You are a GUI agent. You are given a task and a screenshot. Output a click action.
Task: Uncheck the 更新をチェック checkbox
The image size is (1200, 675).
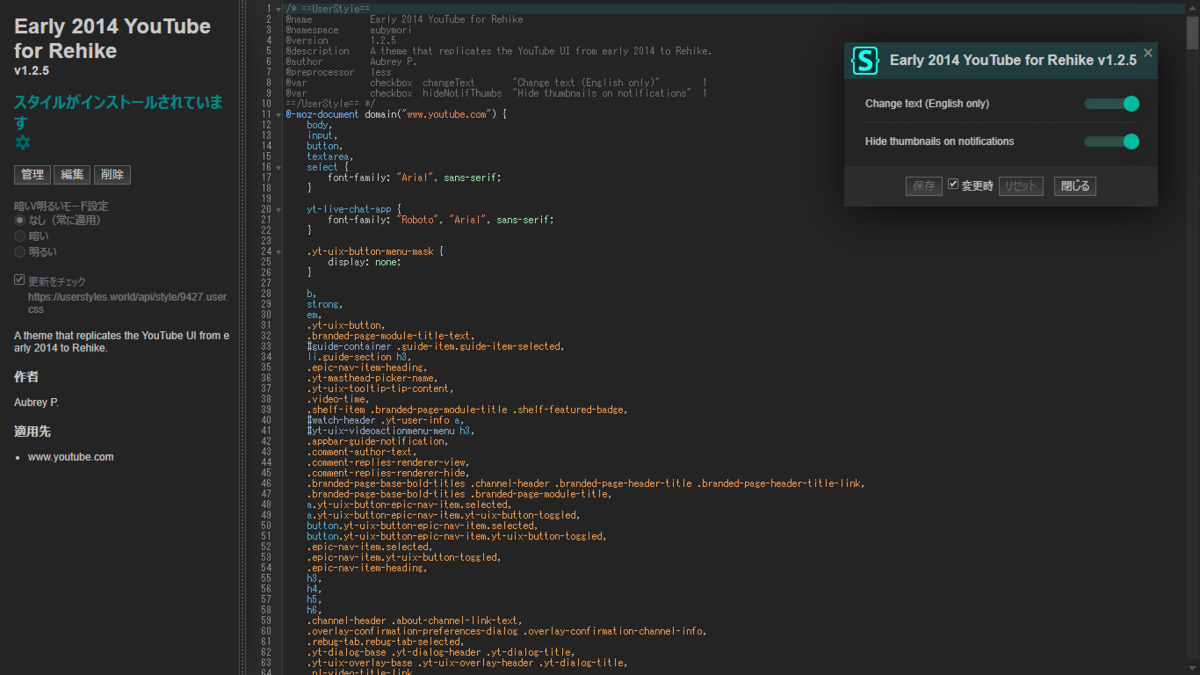[x=19, y=280]
